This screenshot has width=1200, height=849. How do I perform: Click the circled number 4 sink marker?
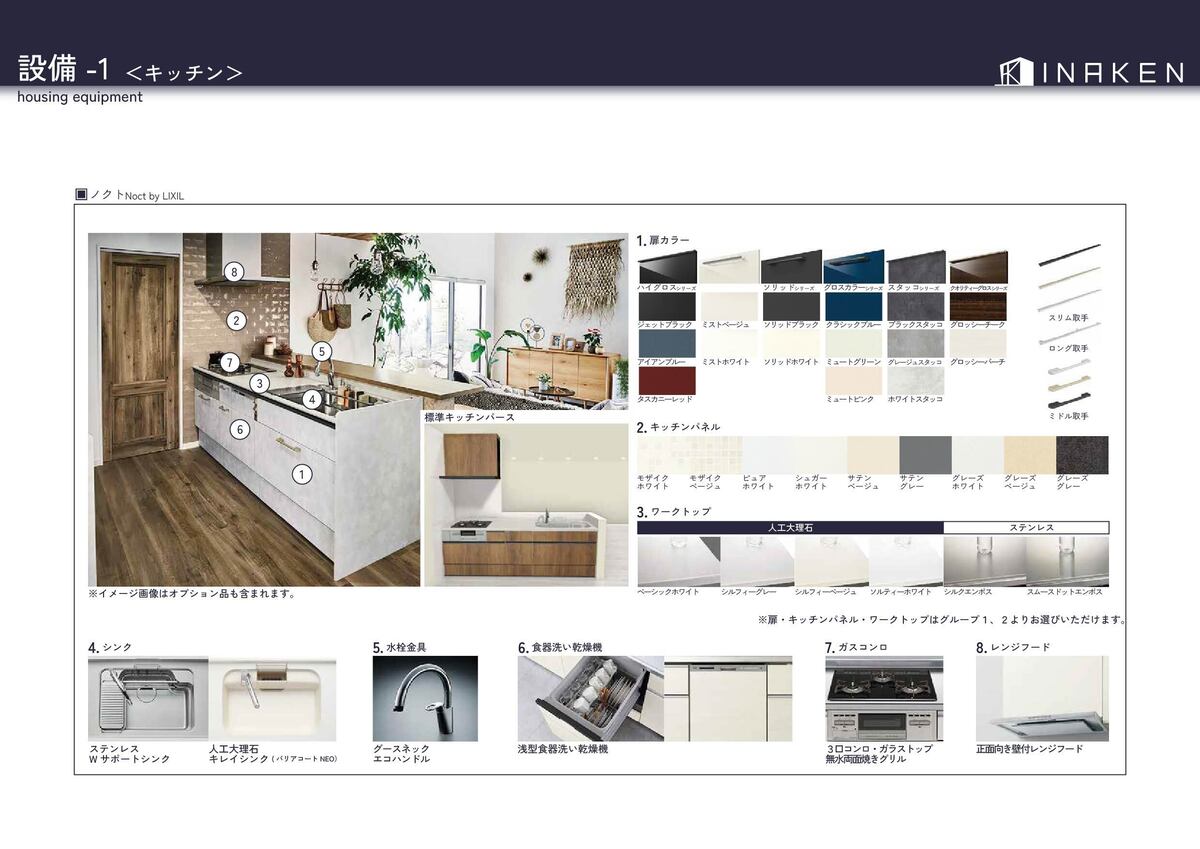tap(312, 400)
